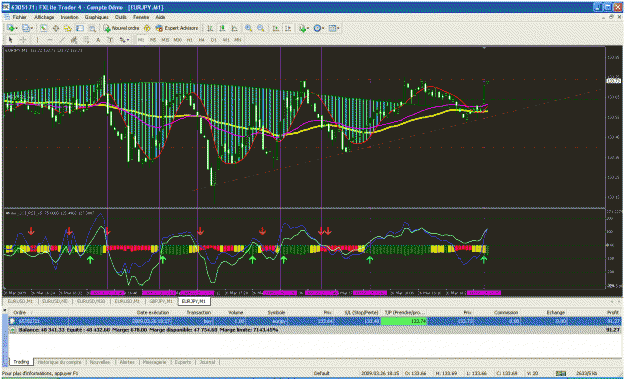Viewport: 625px width, 379px height.
Task: Zoom out of the chart
Action: (x=261, y=28)
